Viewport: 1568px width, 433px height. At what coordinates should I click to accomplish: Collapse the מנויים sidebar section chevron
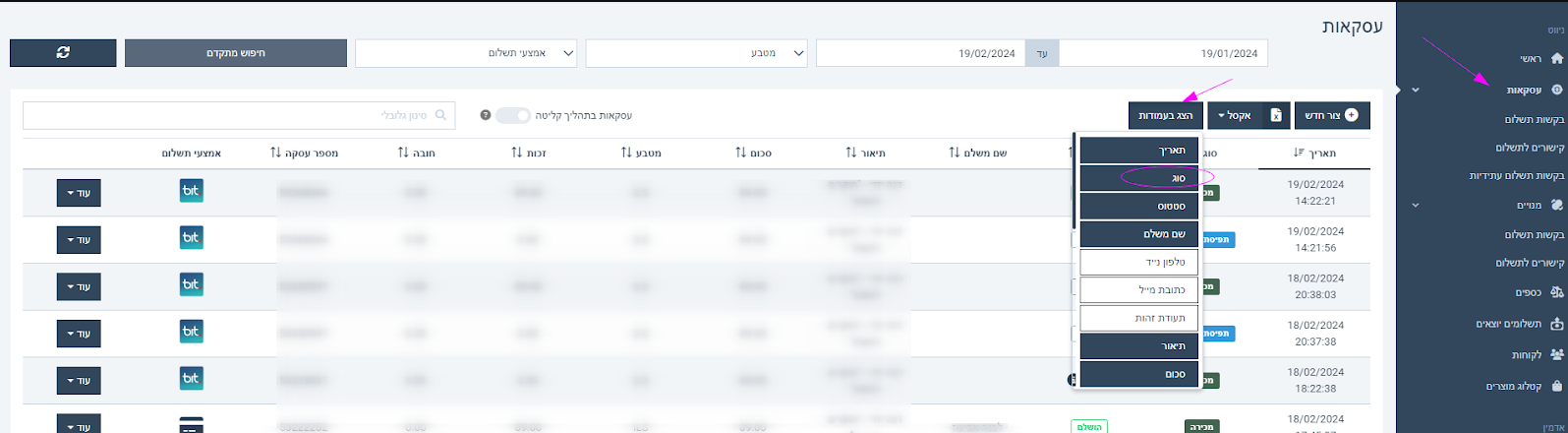coord(1416,206)
